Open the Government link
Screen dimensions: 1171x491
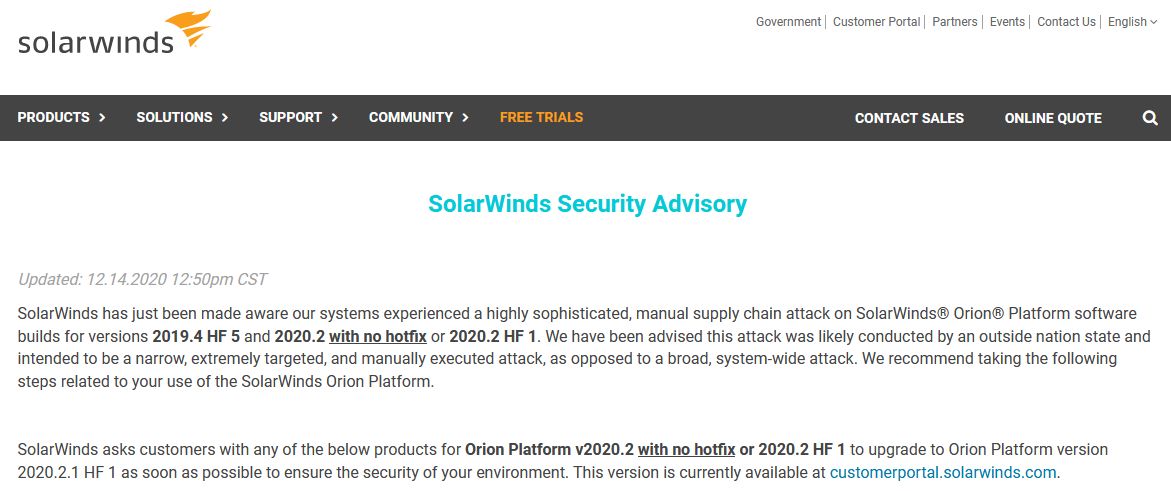coord(788,22)
